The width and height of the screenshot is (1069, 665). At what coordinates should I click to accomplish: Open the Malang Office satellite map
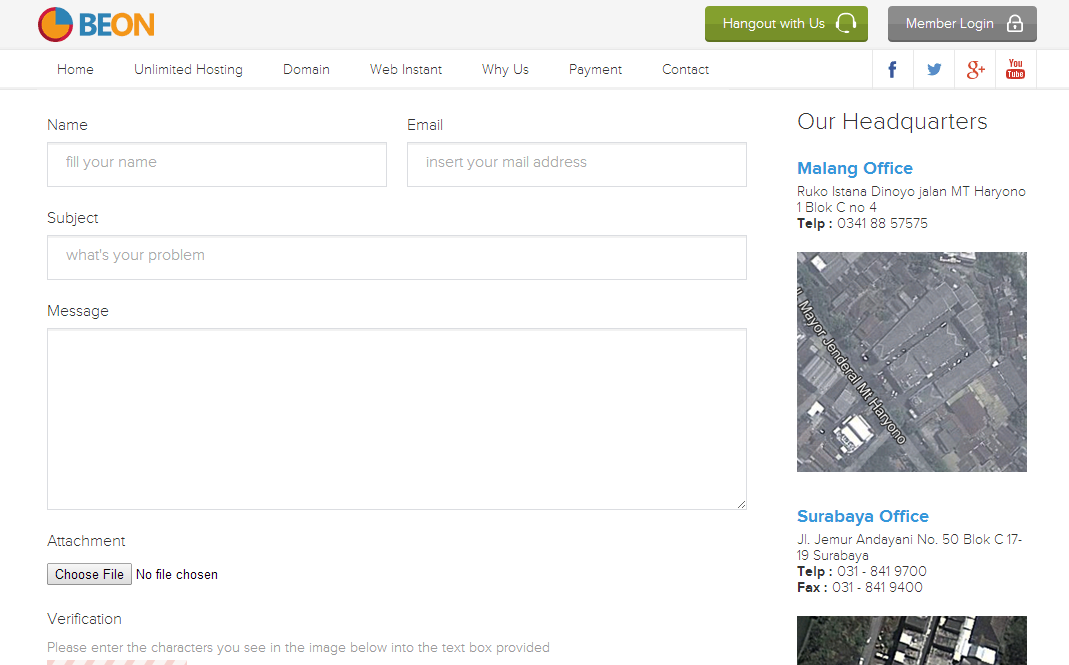(x=912, y=361)
